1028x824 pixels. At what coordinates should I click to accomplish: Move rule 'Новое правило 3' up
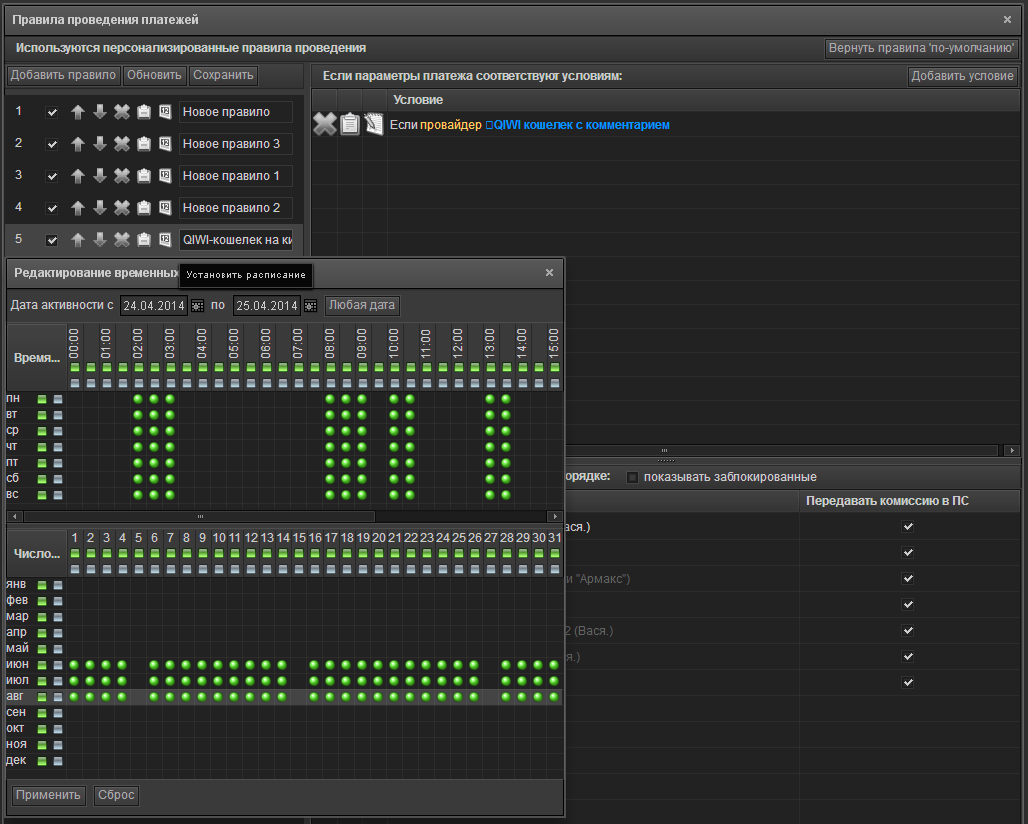pos(78,144)
